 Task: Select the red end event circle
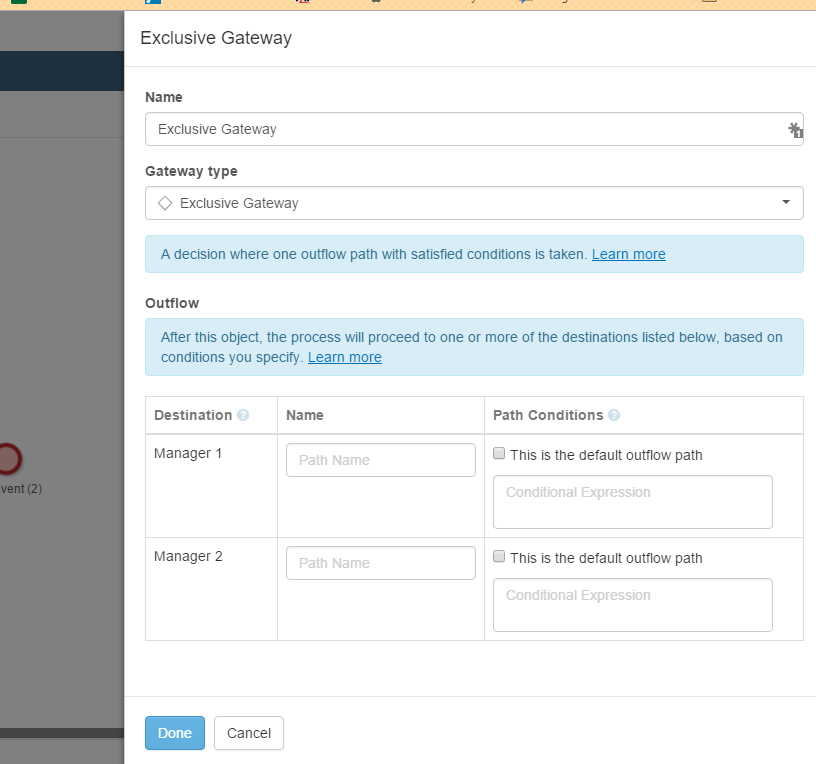click(x=8, y=459)
